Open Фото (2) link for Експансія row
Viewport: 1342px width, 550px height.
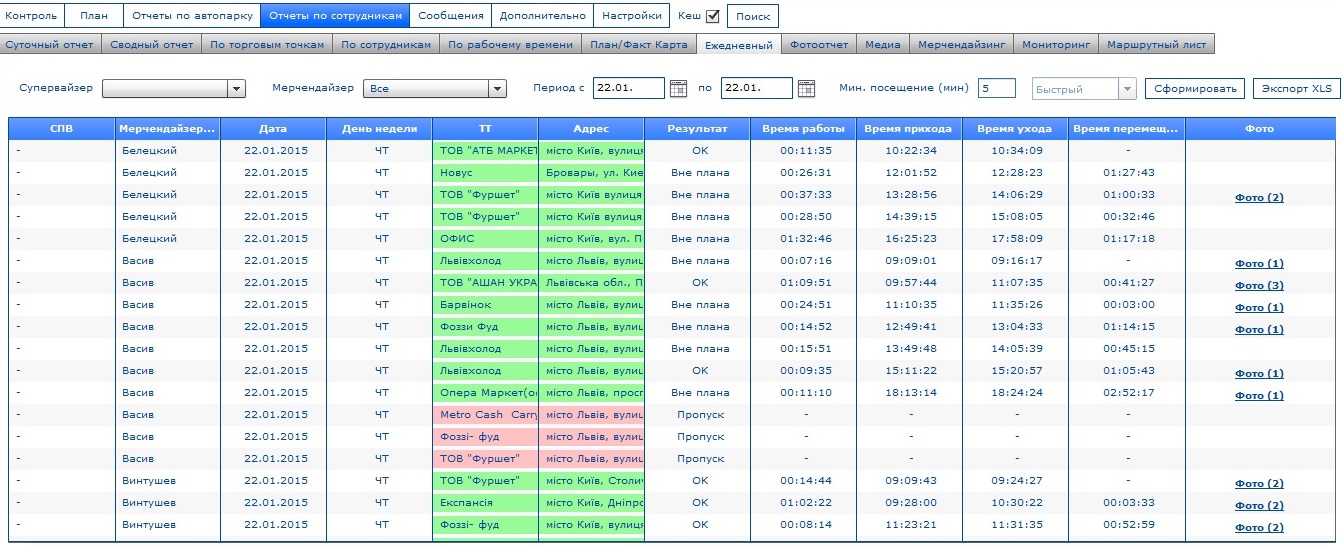tap(1259, 506)
